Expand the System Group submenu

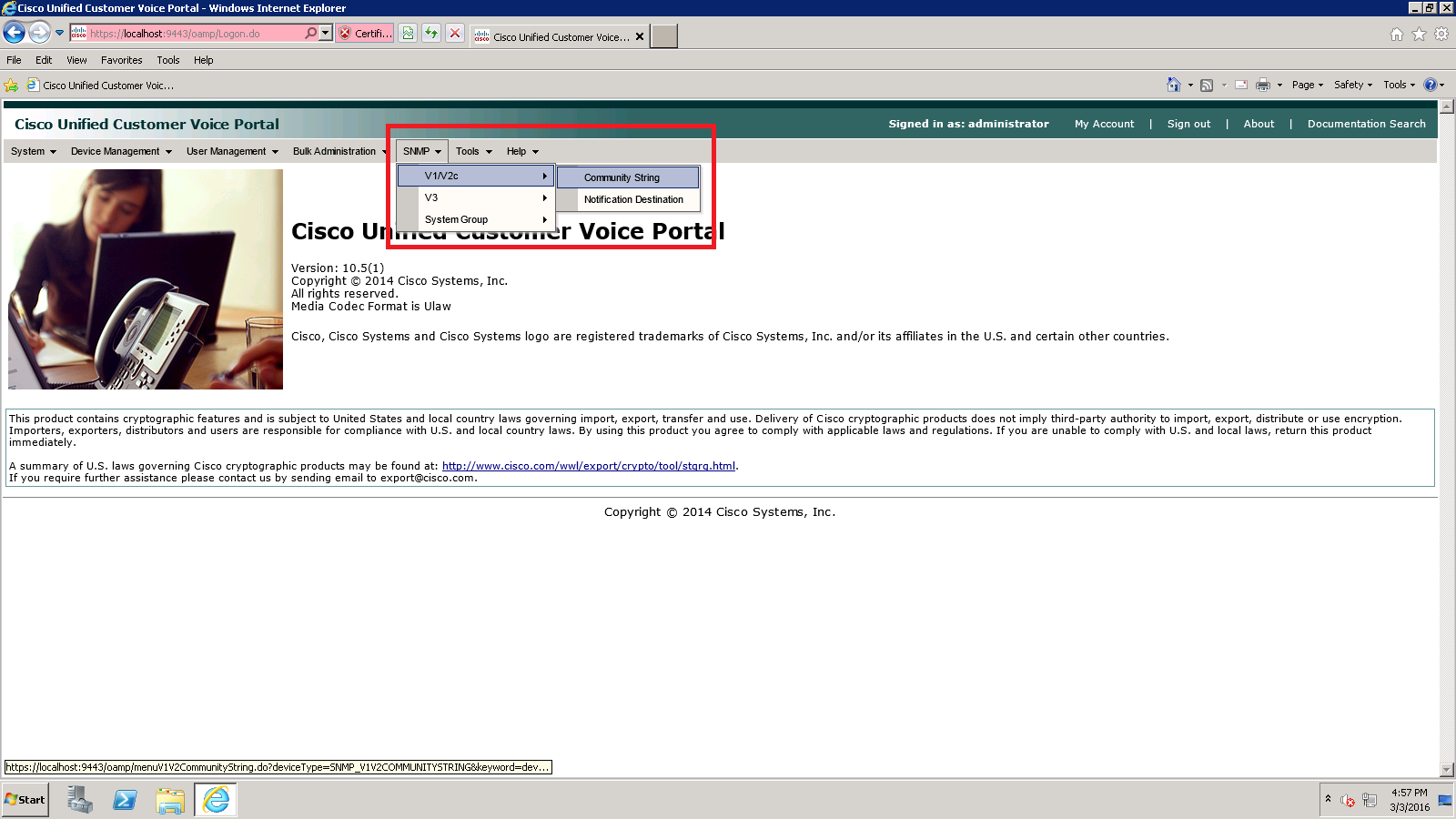coord(476,219)
